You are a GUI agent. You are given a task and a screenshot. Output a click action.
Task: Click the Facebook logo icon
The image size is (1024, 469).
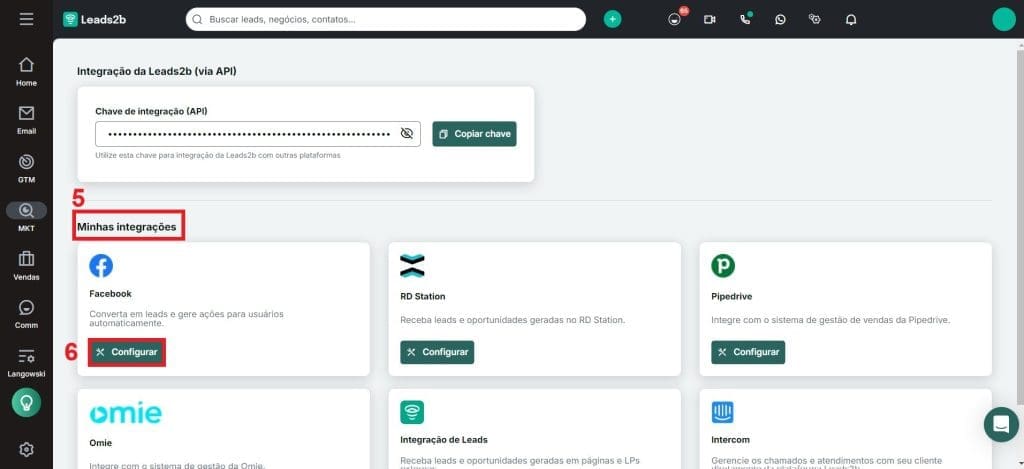tap(101, 266)
